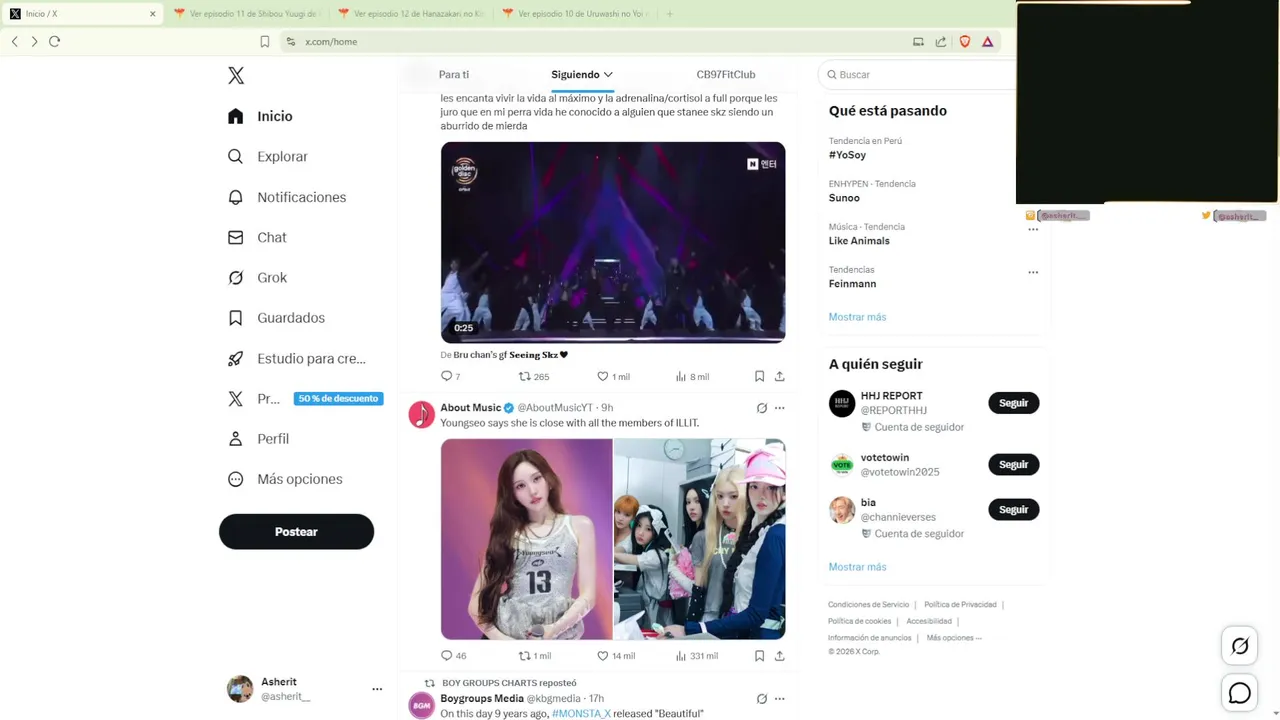Open Condiciones de Servicio link
The image size is (1280, 720).
[x=868, y=605]
